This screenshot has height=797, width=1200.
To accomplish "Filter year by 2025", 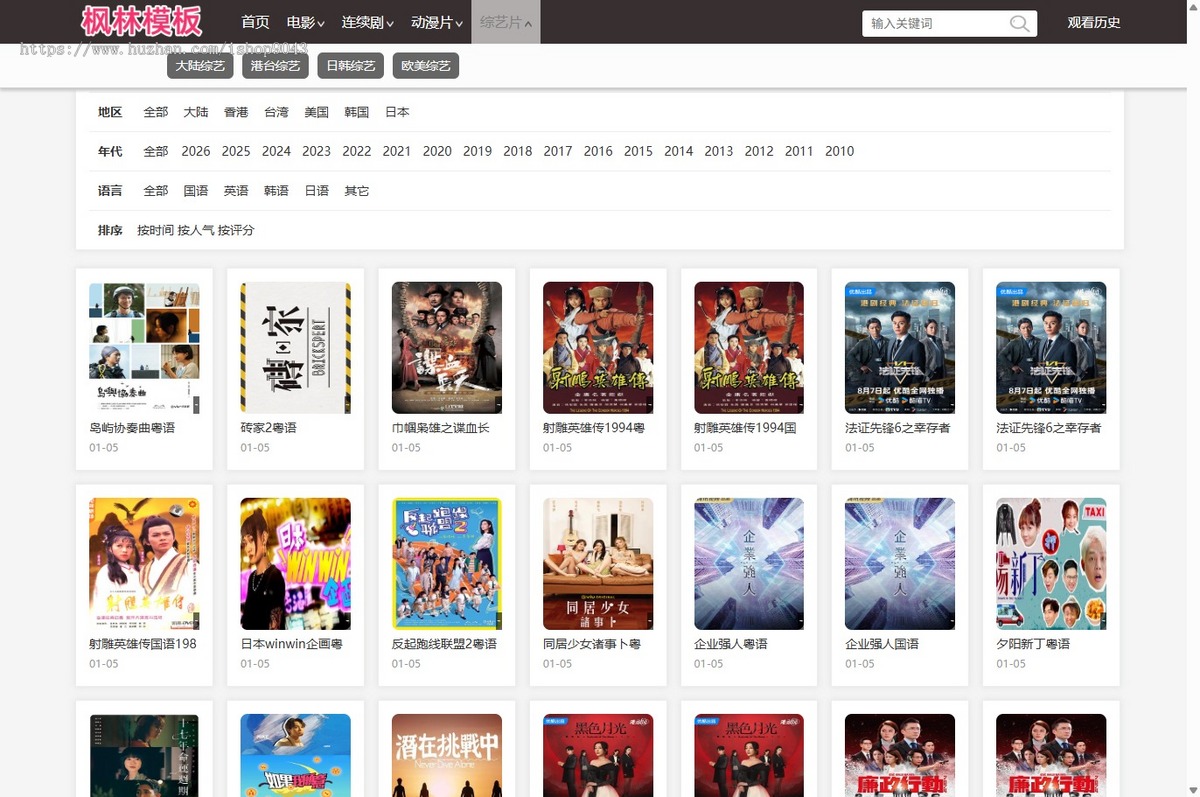I will click(x=236, y=151).
